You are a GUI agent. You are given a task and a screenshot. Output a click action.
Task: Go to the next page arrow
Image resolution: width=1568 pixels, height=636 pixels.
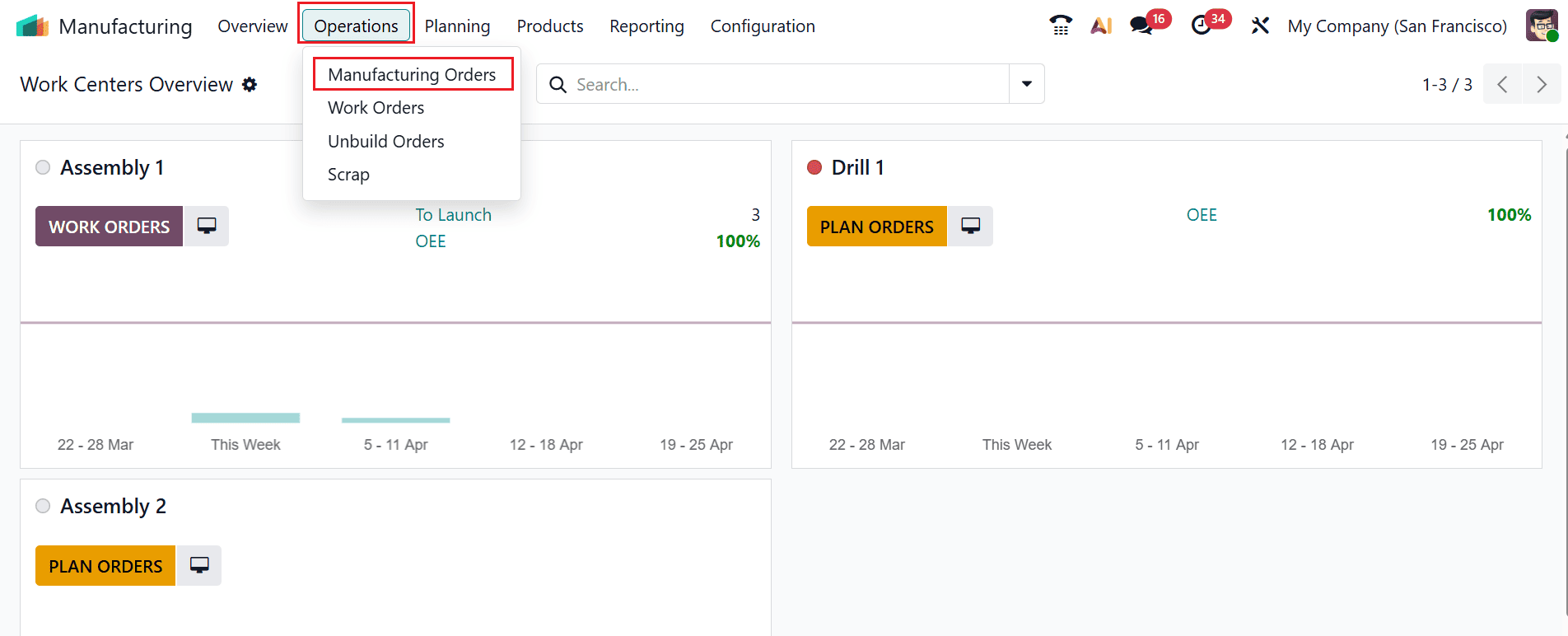coord(1542,84)
